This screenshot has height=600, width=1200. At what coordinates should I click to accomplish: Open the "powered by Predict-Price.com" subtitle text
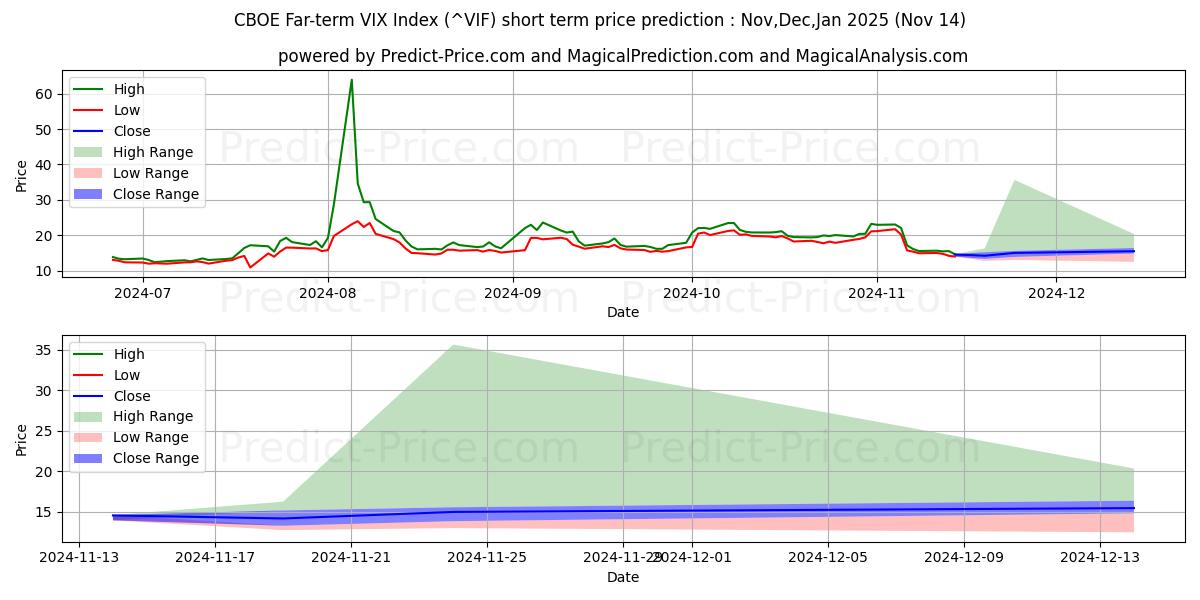pos(622,56)
